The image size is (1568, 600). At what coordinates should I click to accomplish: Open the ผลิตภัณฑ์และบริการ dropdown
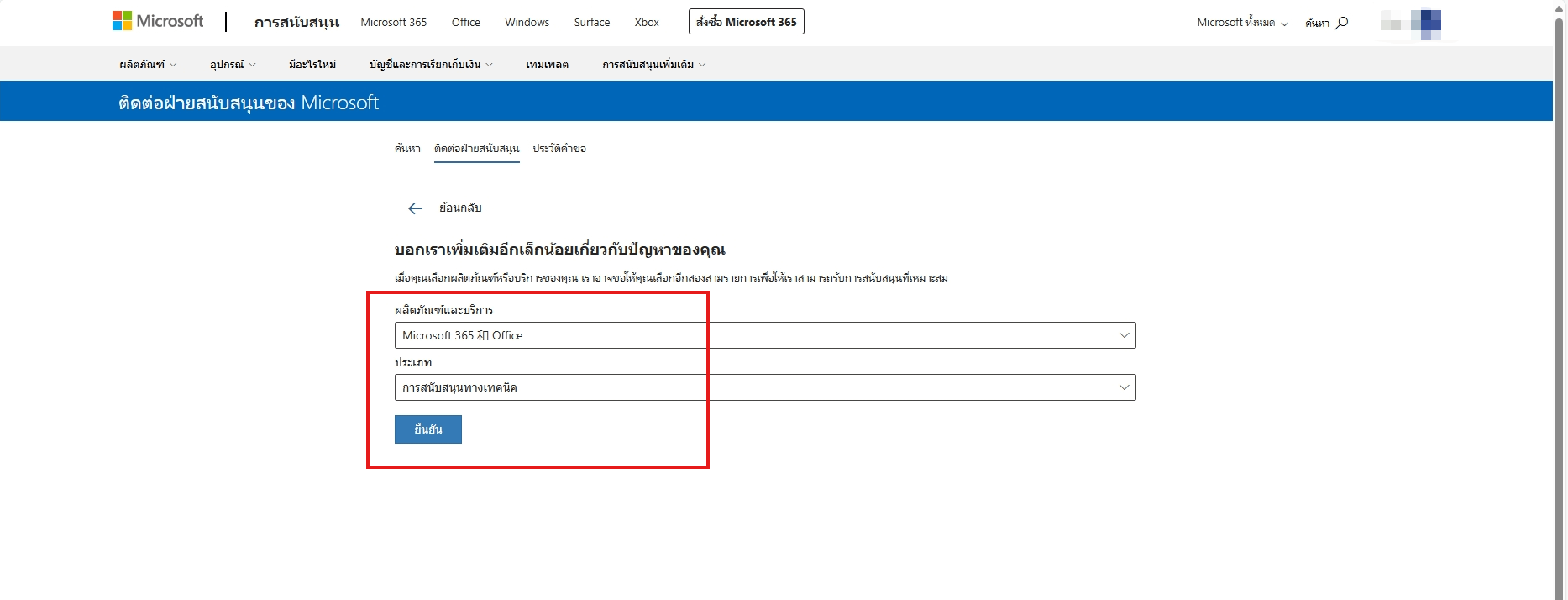(765, 335)
